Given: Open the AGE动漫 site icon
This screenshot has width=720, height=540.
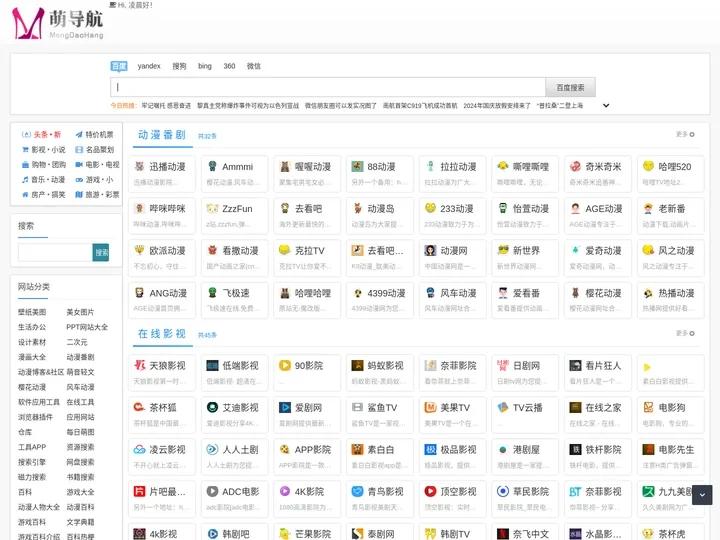Looking at the screenshot, I should click(575, 208).
